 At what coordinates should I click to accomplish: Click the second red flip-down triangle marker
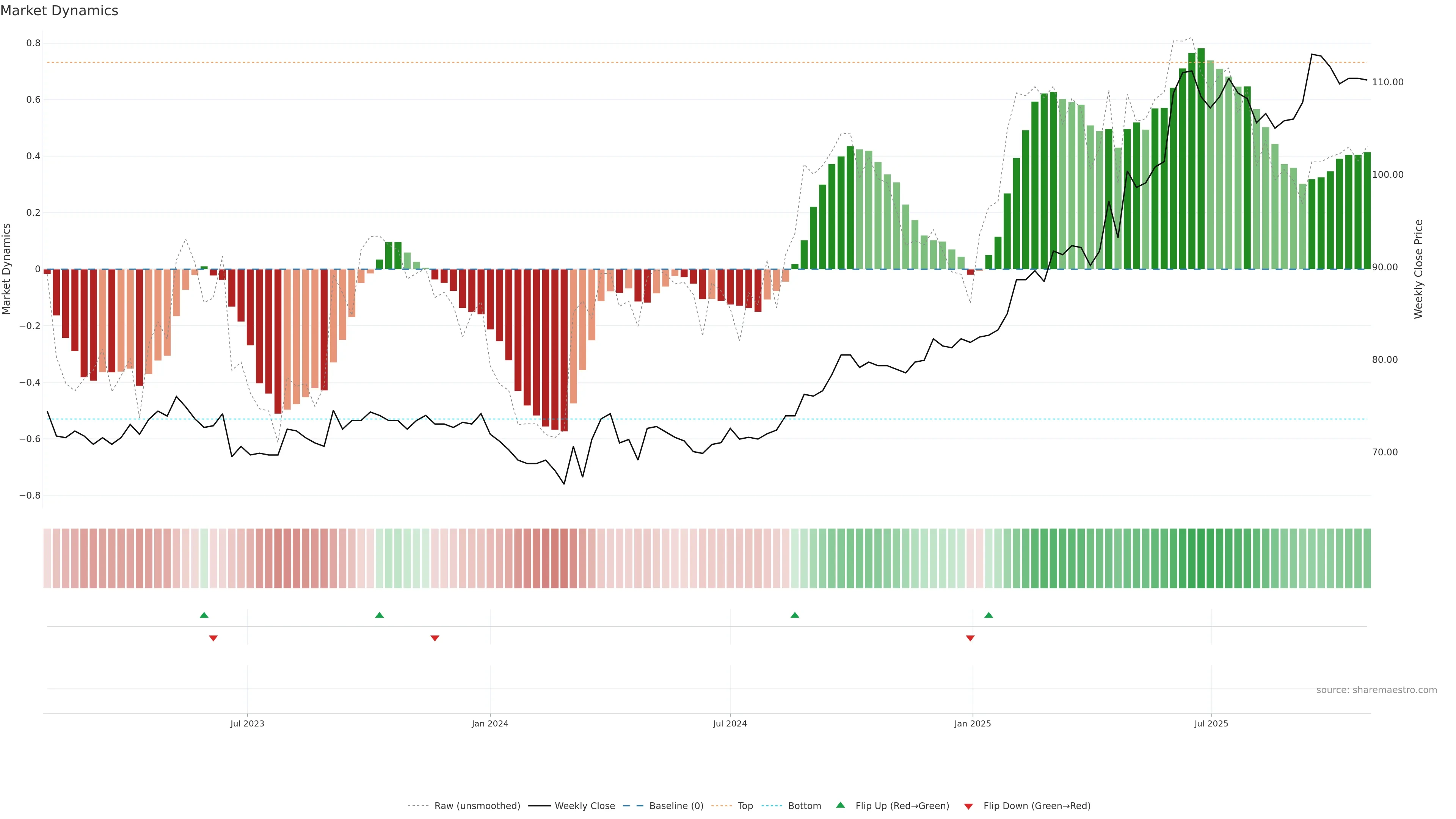point(435,638)
